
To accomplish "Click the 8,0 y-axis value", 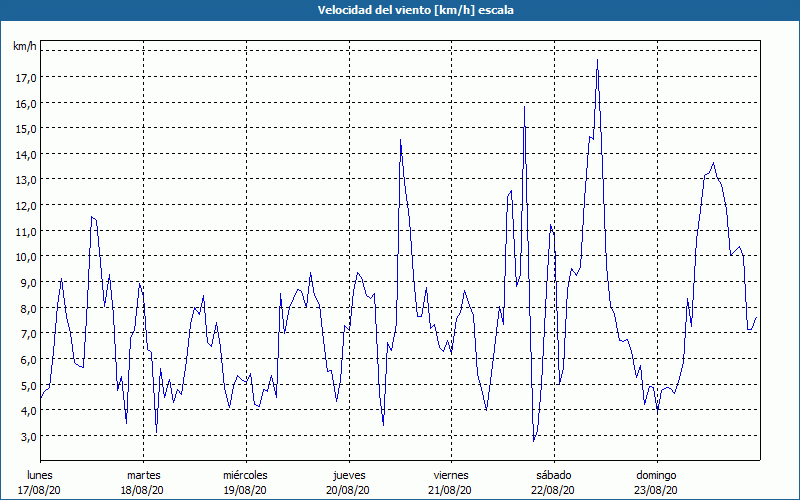I will 28,308.
